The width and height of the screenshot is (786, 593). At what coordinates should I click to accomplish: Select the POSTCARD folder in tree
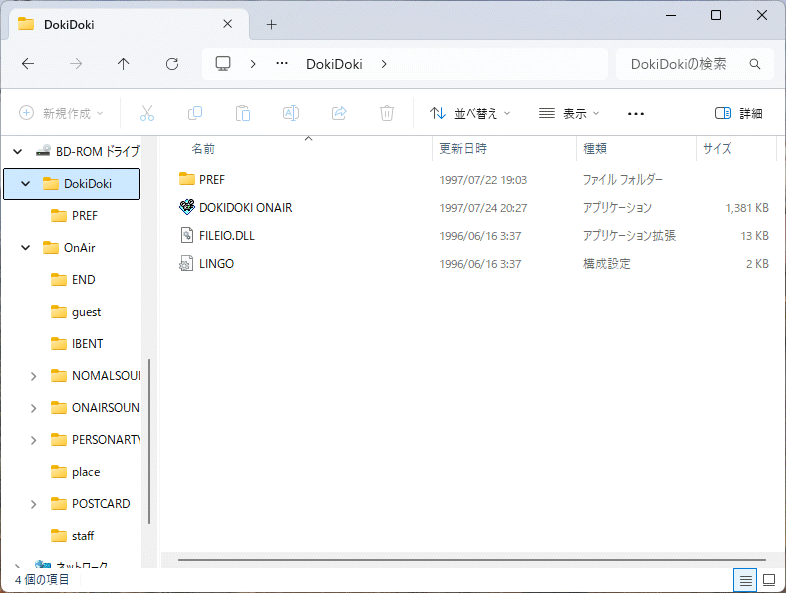pos(101,504)
